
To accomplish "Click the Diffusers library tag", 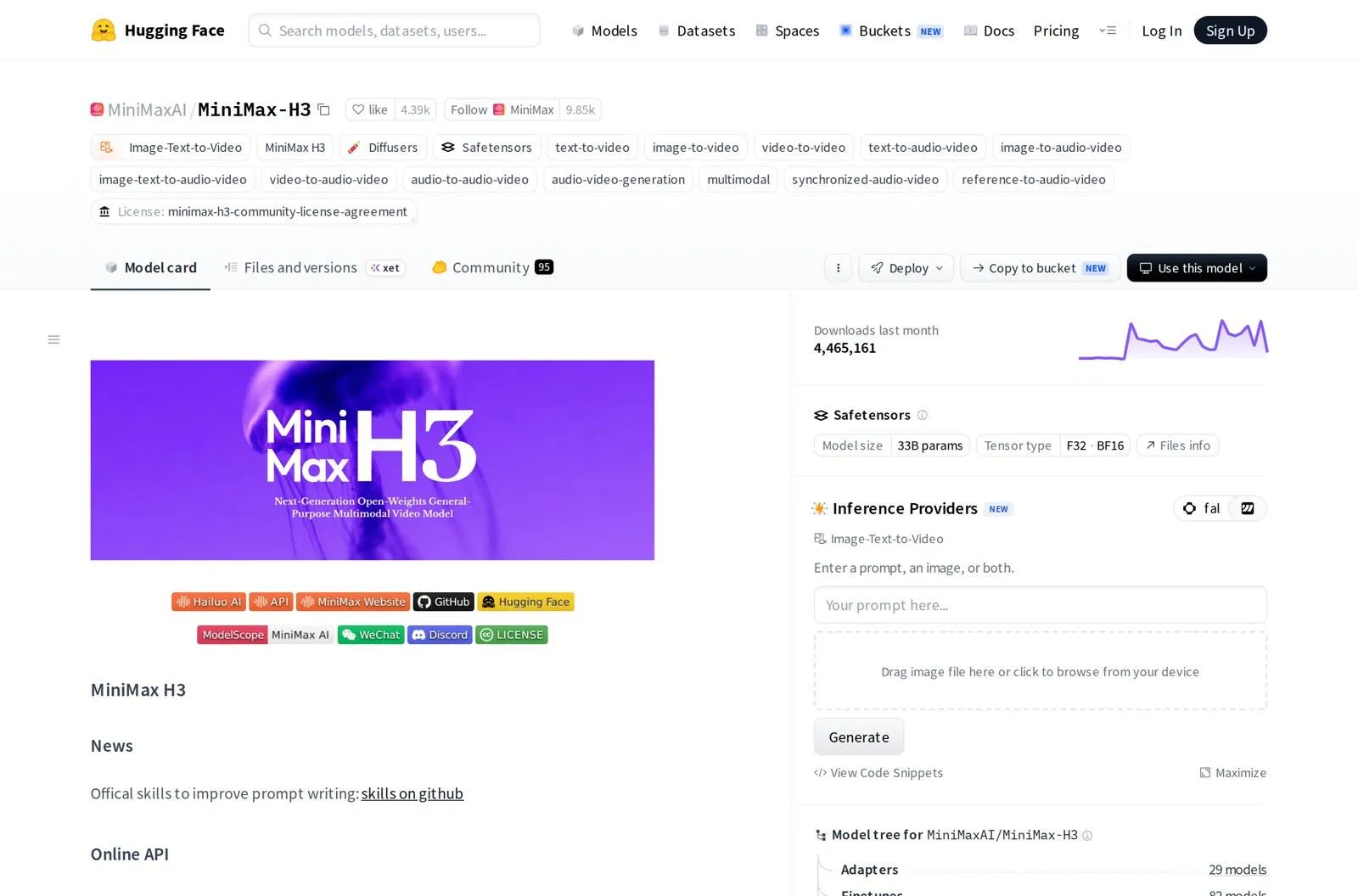I will [x=383, y=147].
